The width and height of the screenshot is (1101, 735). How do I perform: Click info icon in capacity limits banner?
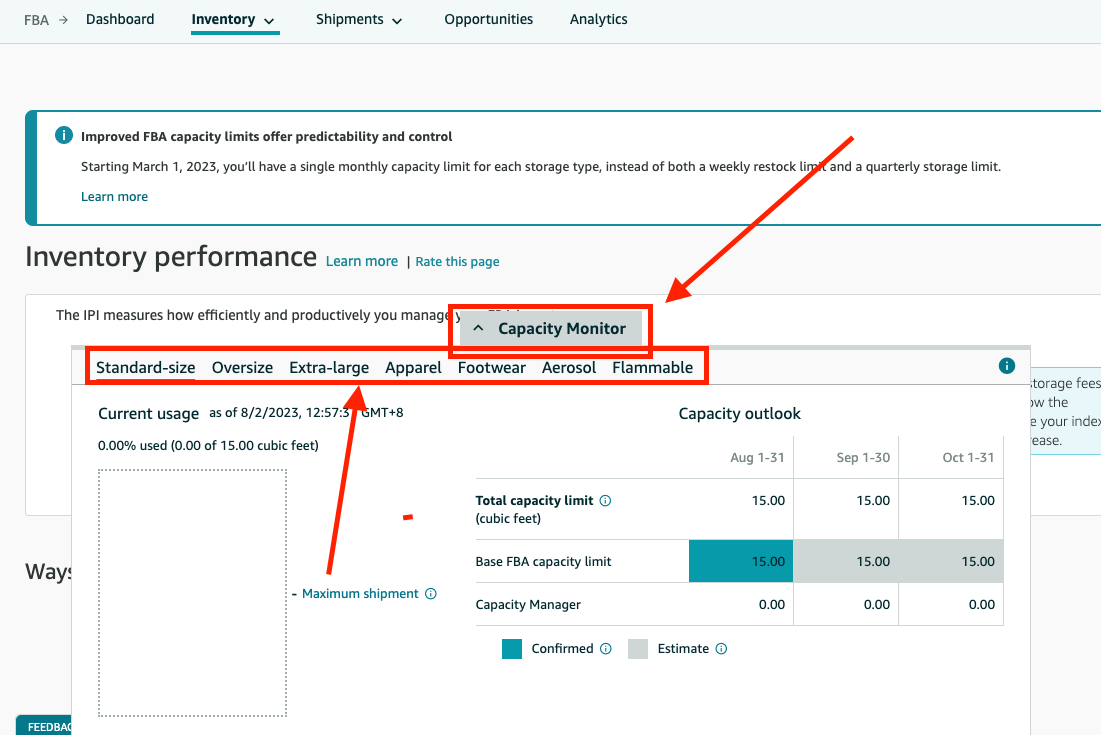[63, 135]
